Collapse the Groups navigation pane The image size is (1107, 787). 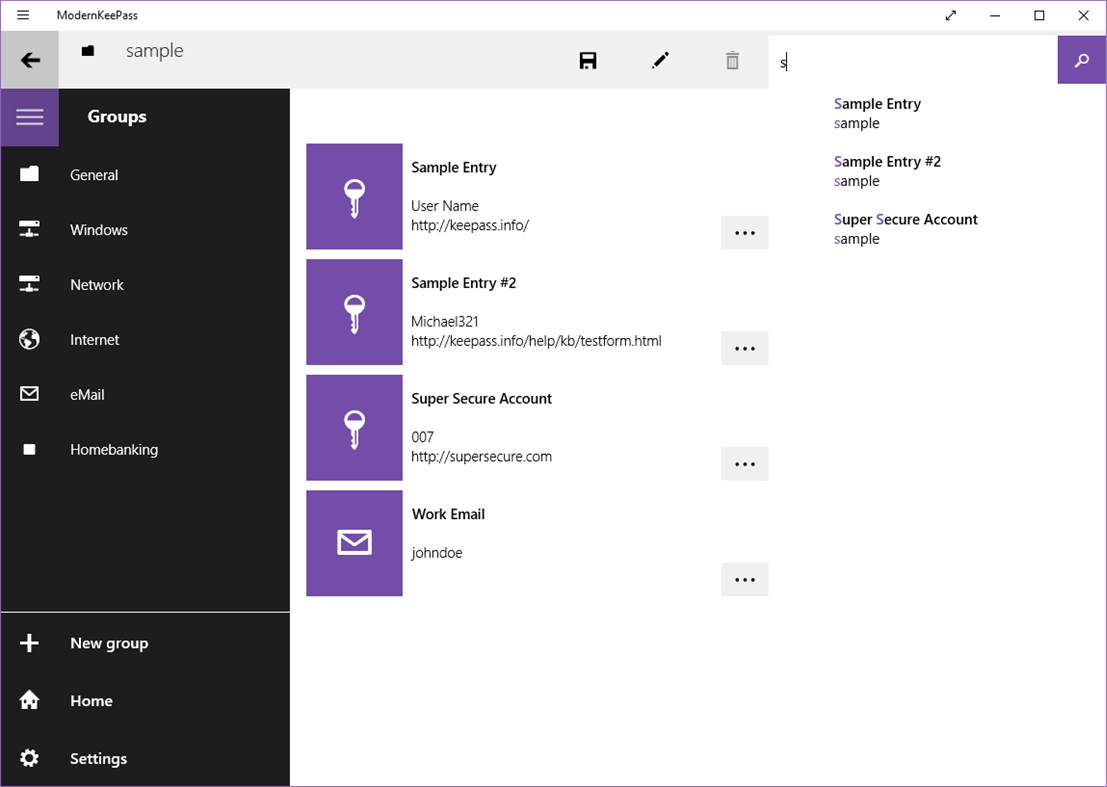tap(29, 117)
